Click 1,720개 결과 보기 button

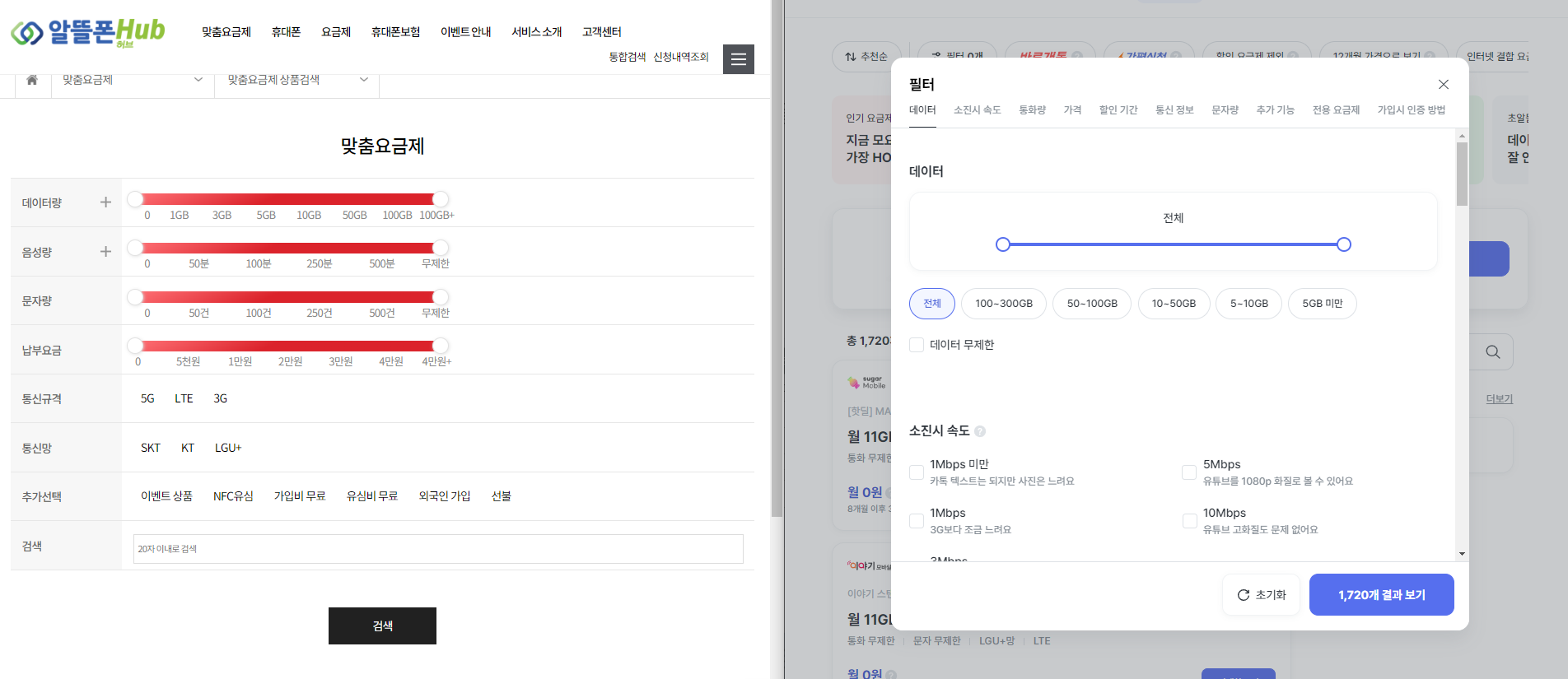point(1382,595)
